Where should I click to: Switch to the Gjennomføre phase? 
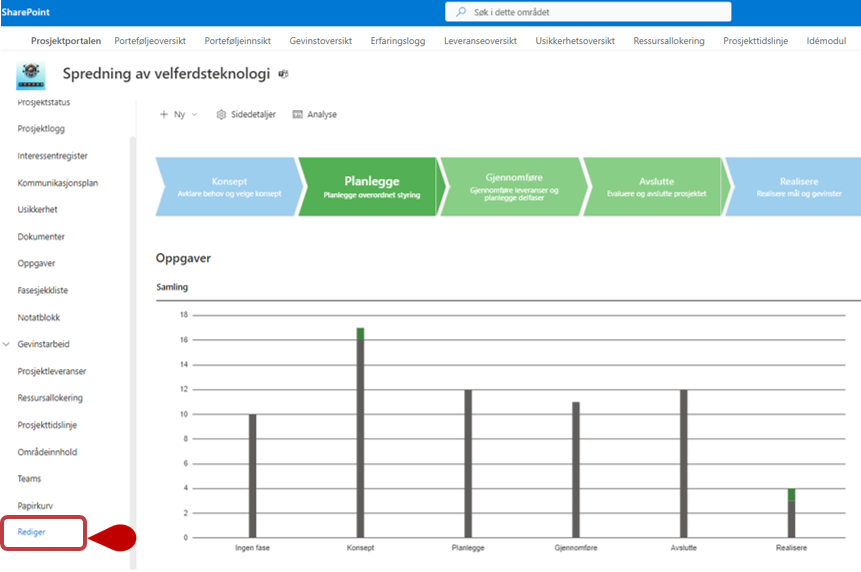pos(513,187)
